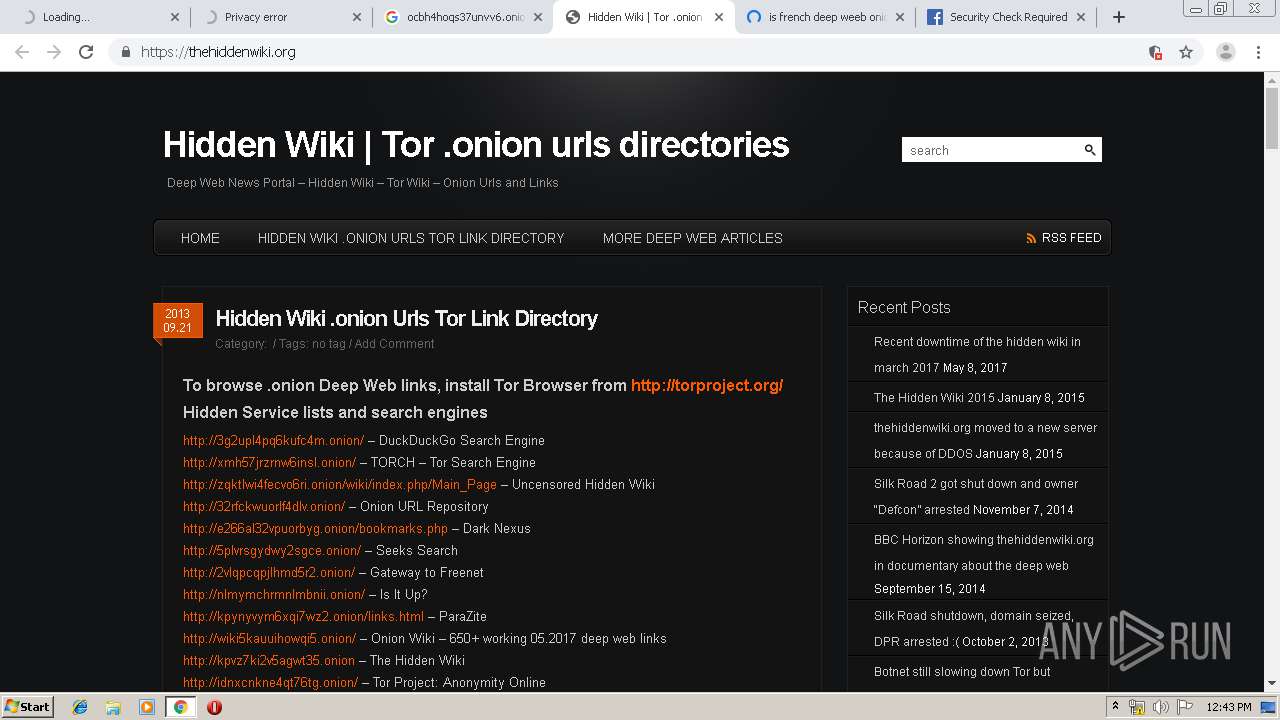The height and width of the screenshot is (720, 1280).
Task: Open the blocked content shield icon
Action: click(1155, 52)
